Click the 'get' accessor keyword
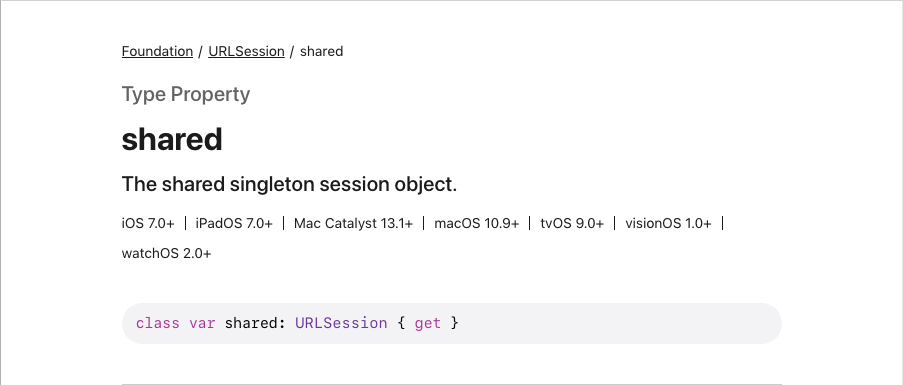903x385 pixels. pos(428,323)
